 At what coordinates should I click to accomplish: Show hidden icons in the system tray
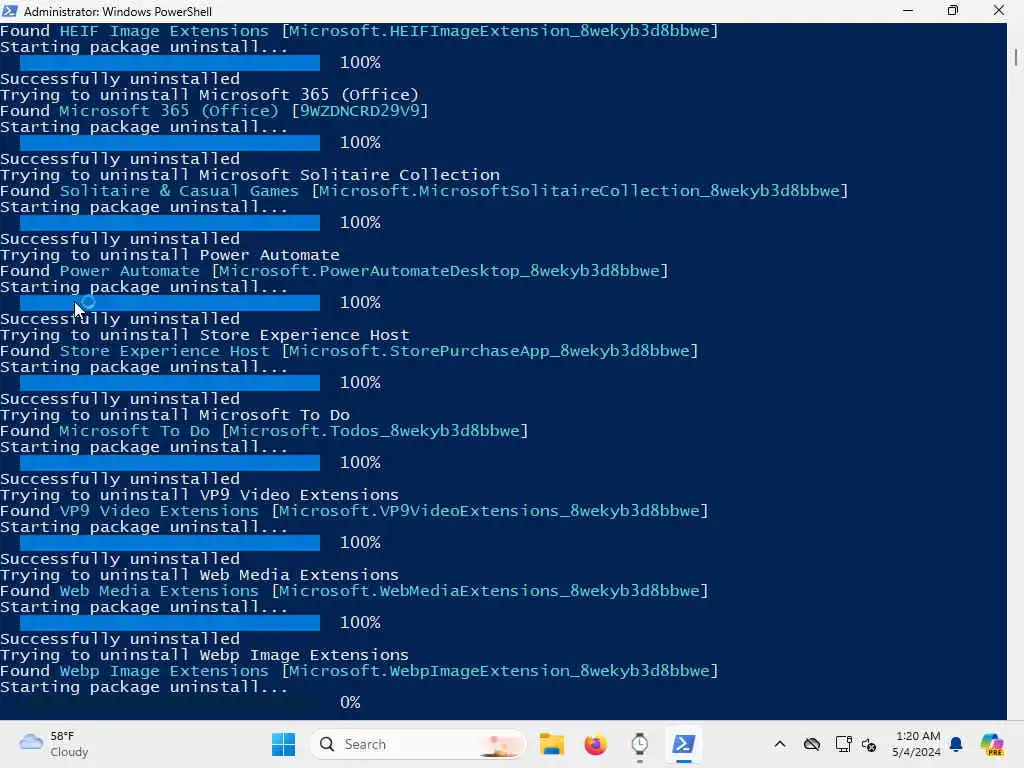780,744
